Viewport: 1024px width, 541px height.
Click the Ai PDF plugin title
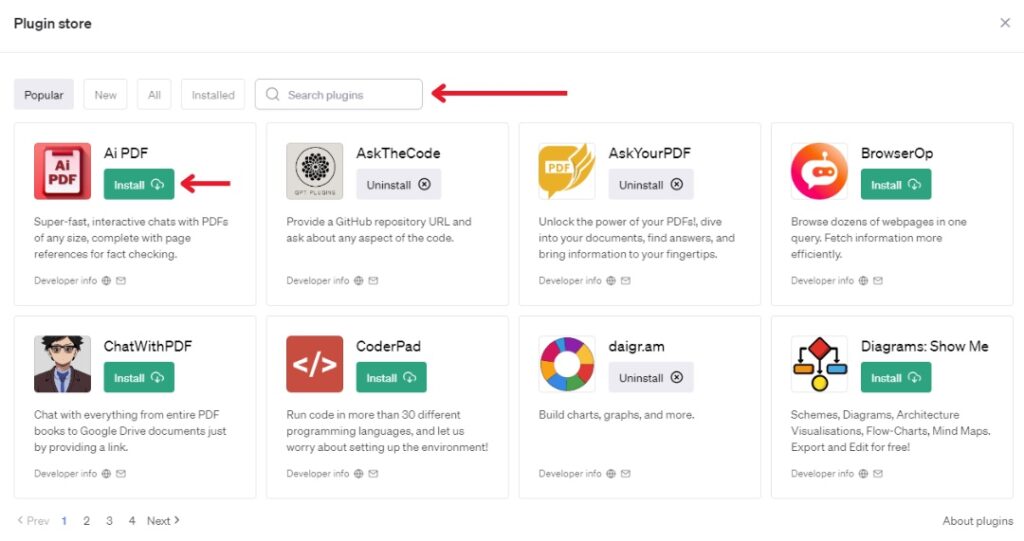[126, 153]
